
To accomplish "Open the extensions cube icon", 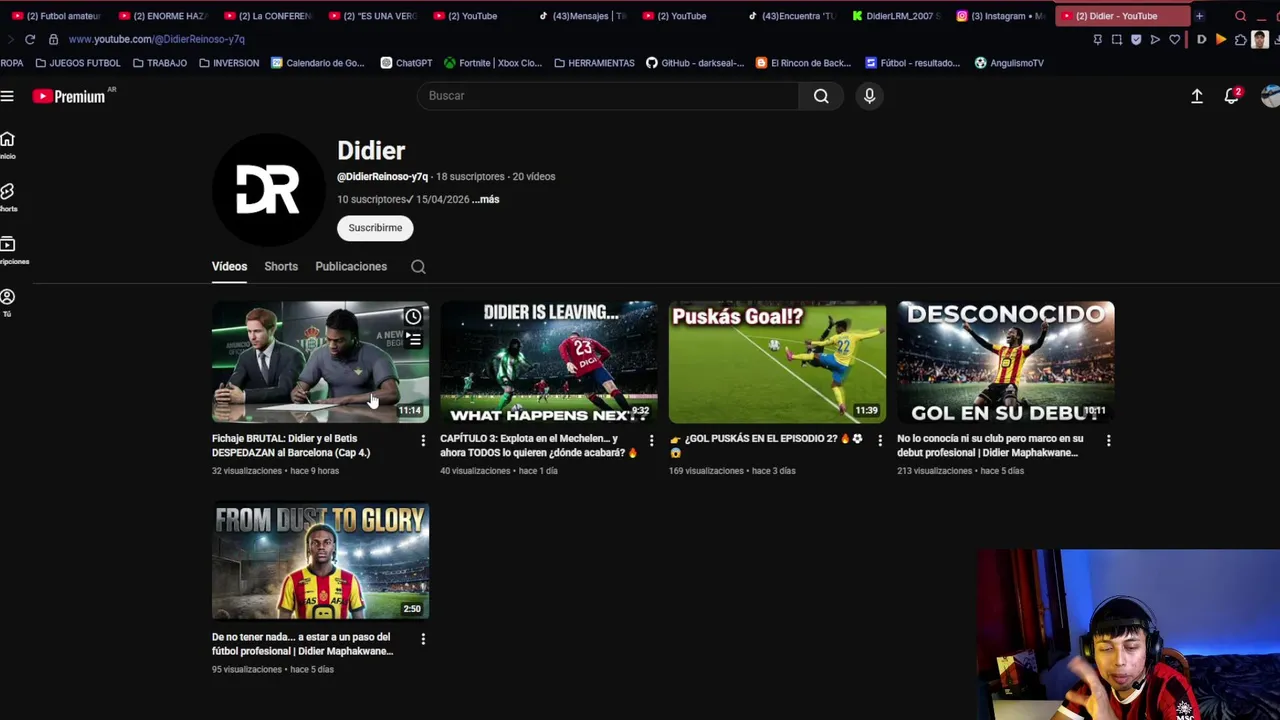I will coord(1240,40).
